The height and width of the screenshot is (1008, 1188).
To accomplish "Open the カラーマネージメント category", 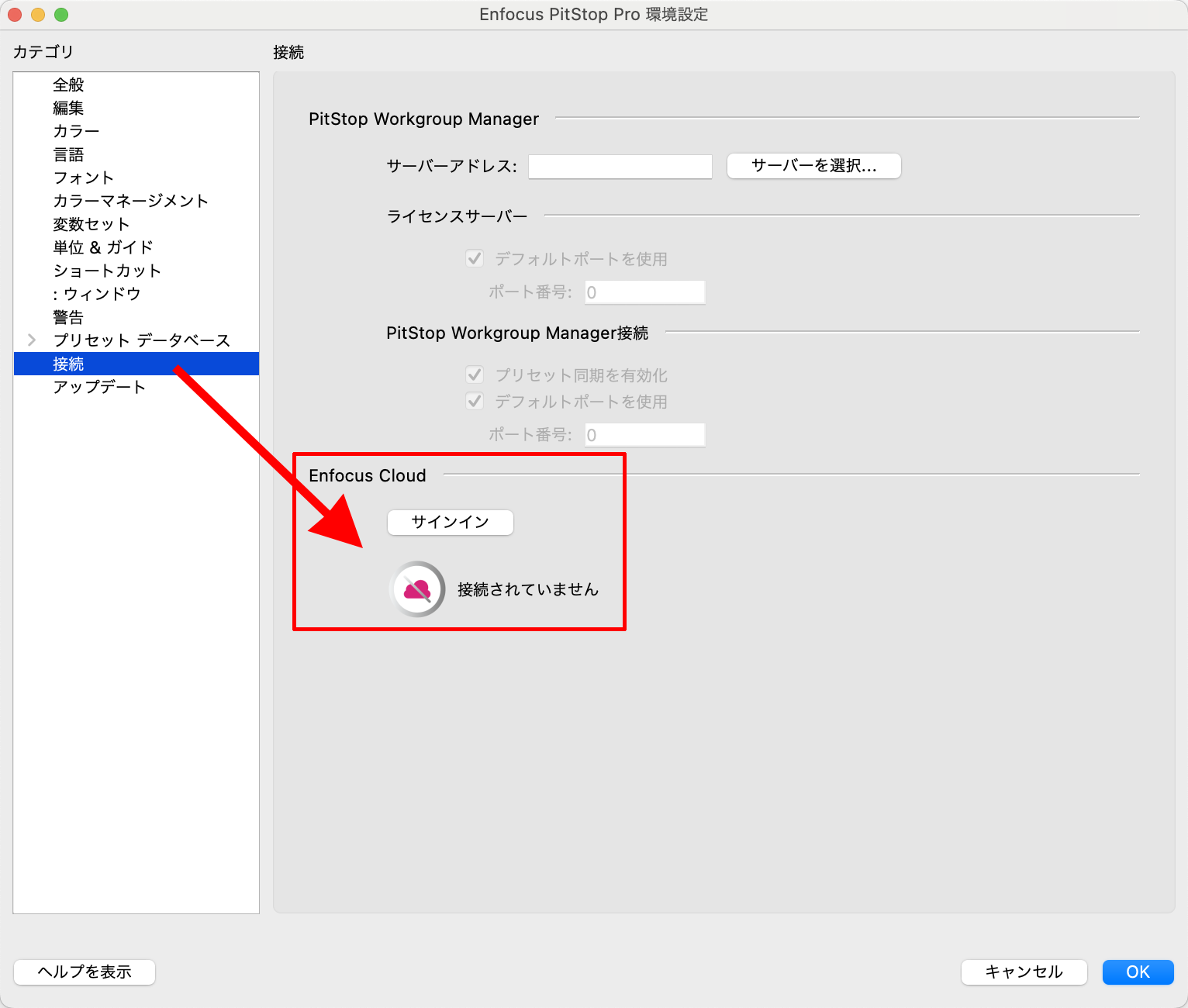I will (x=136, y=201).
